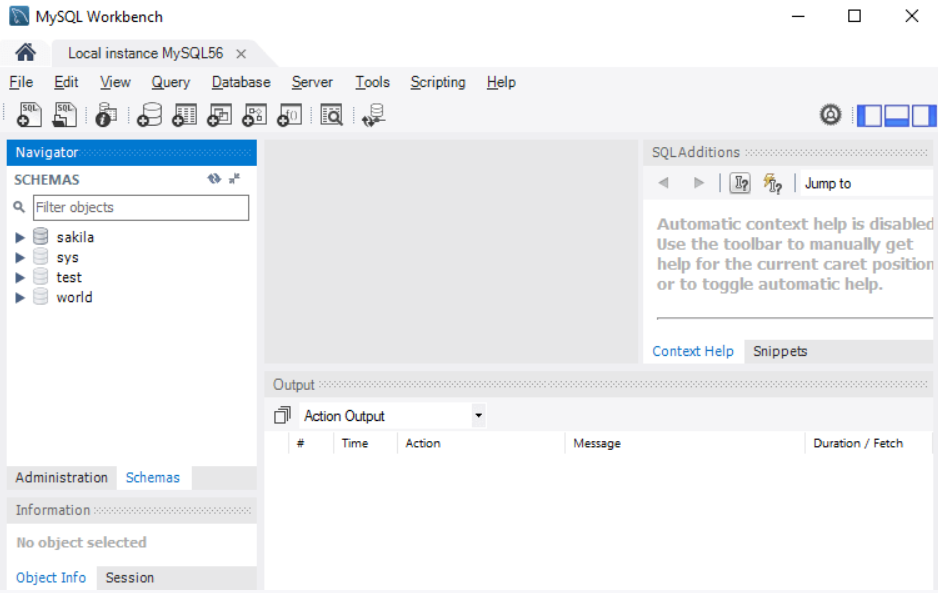Click the magnifier icon beside Filter objects

coord(19,207)
